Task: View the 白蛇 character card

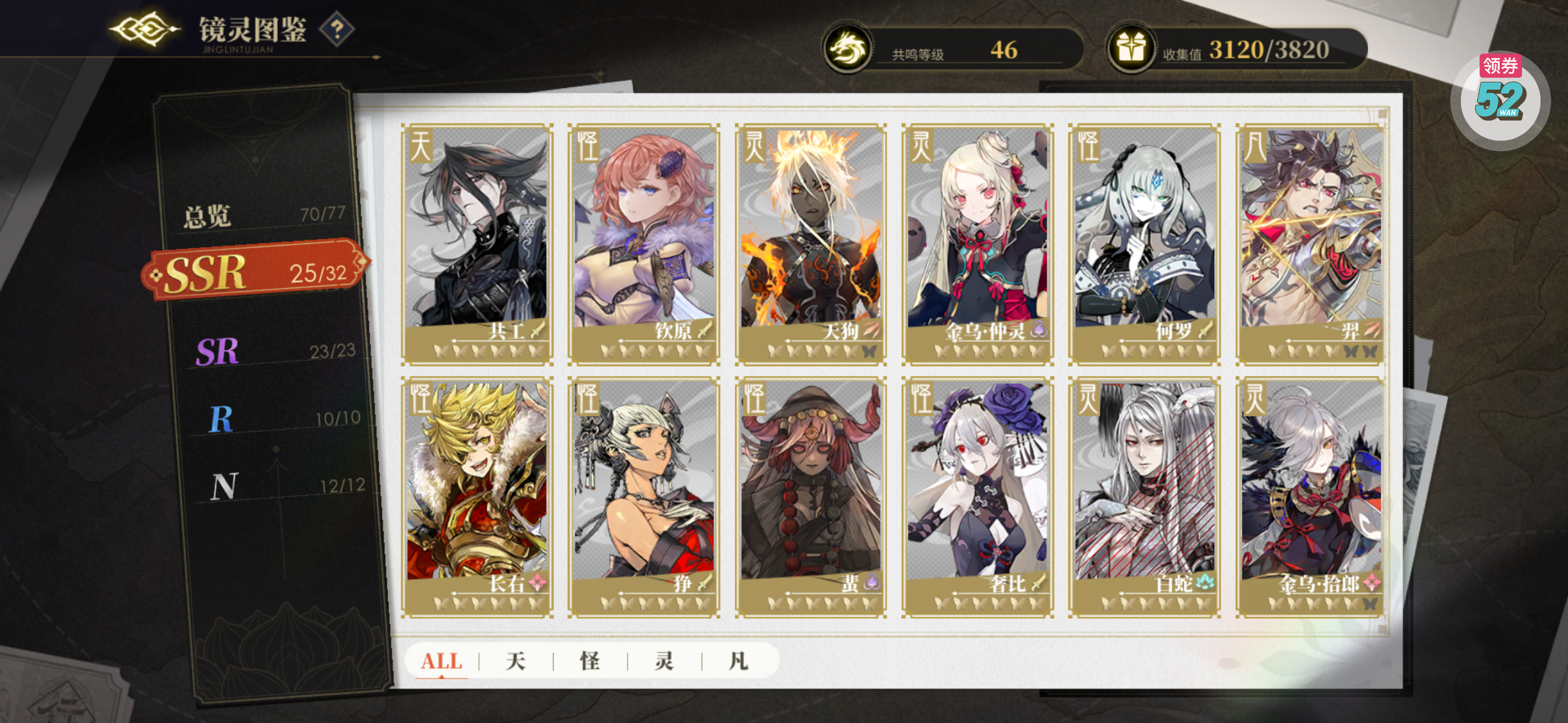Action: click(1145, 497)
